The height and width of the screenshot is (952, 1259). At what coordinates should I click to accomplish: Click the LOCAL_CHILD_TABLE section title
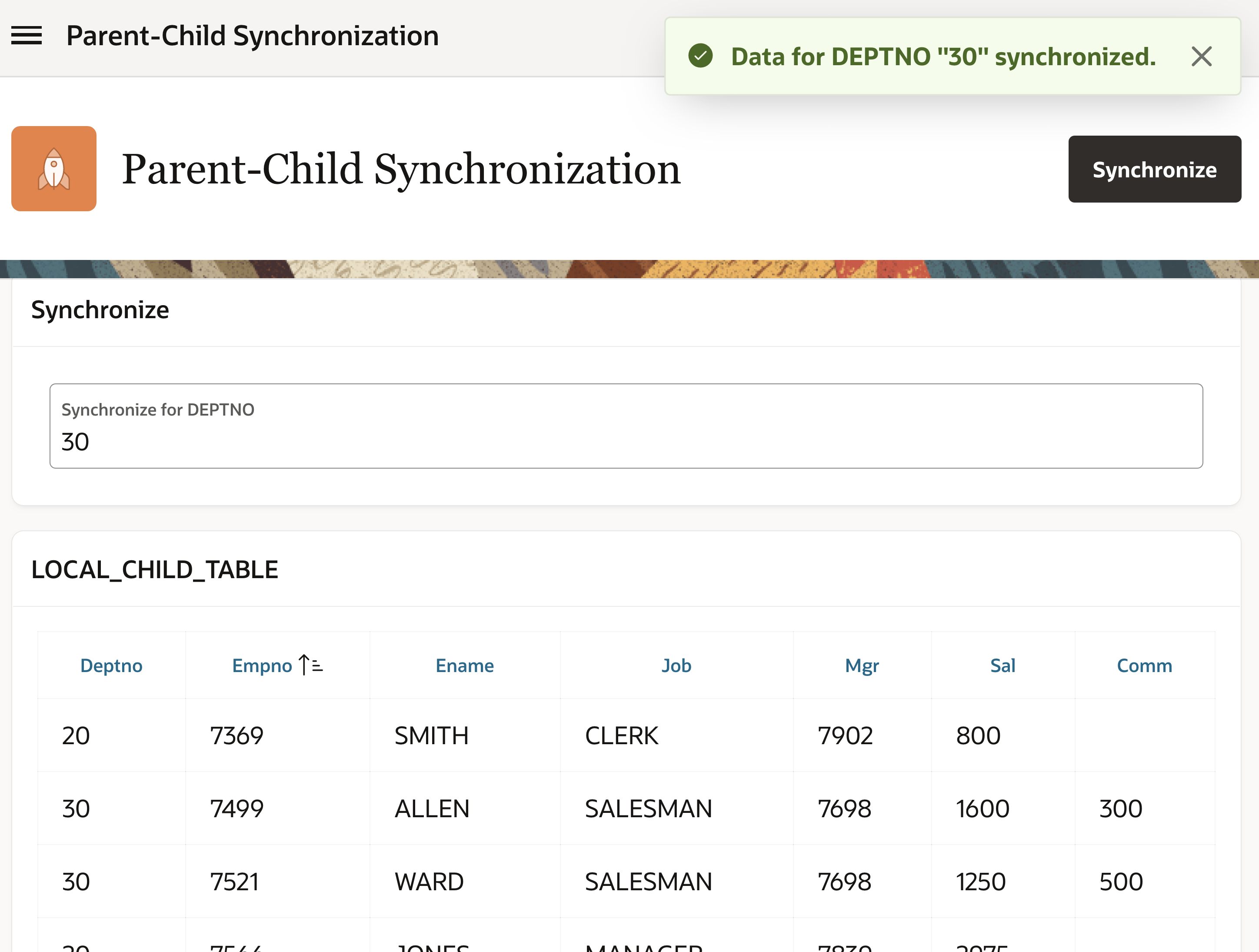click(x=155, y=569)
